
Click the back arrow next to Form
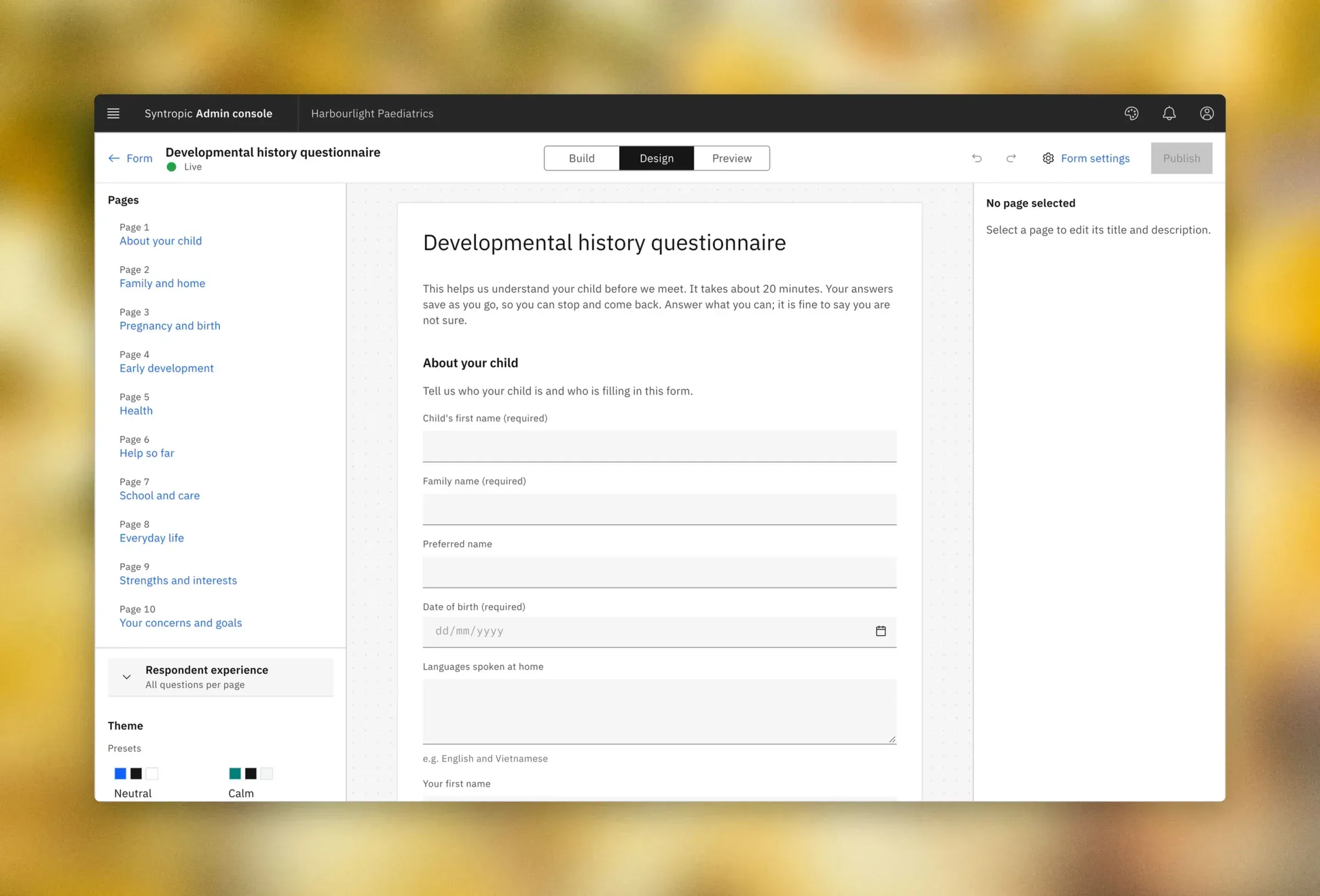pyautogui.click(x=114, y=158)
